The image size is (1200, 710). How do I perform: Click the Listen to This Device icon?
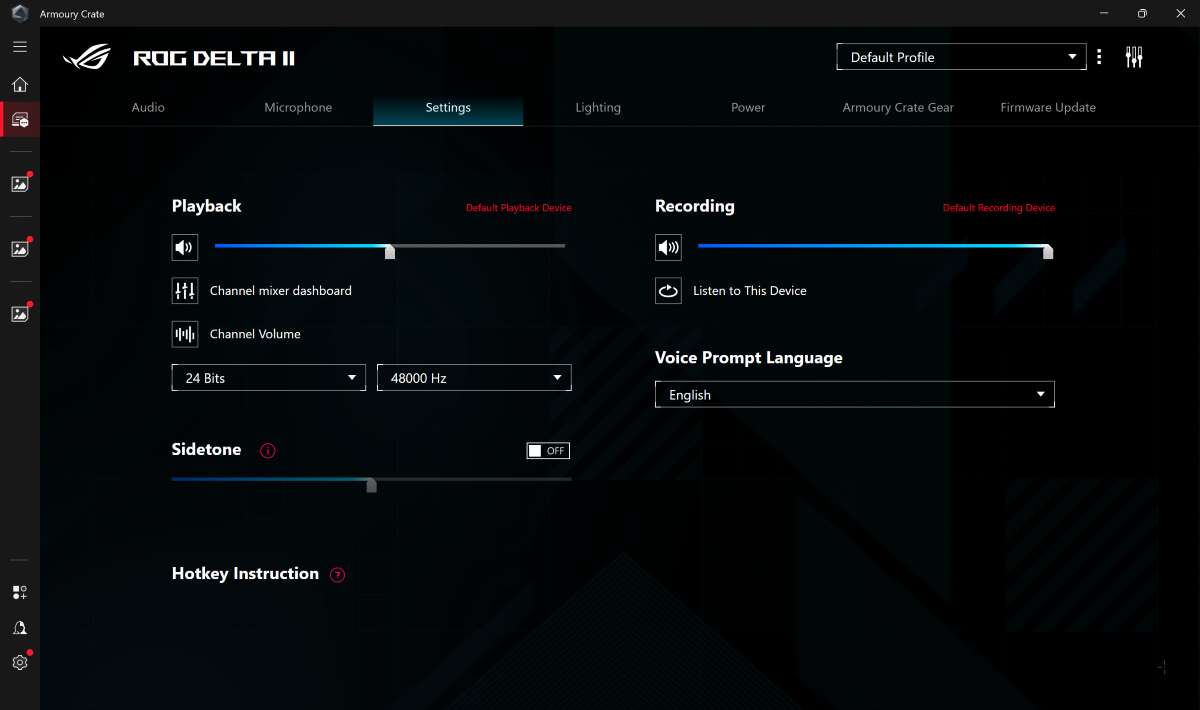coord(668,291)
